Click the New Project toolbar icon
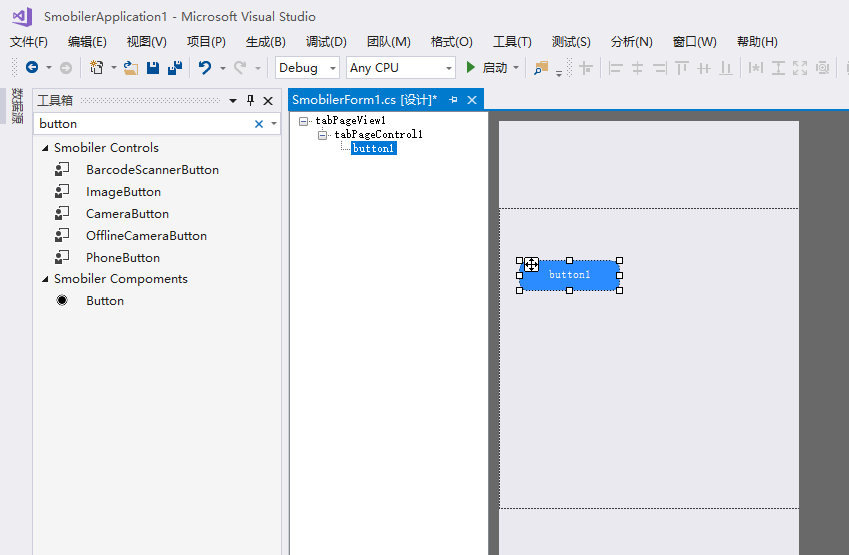The image size is (849, 555). point(96,67)
